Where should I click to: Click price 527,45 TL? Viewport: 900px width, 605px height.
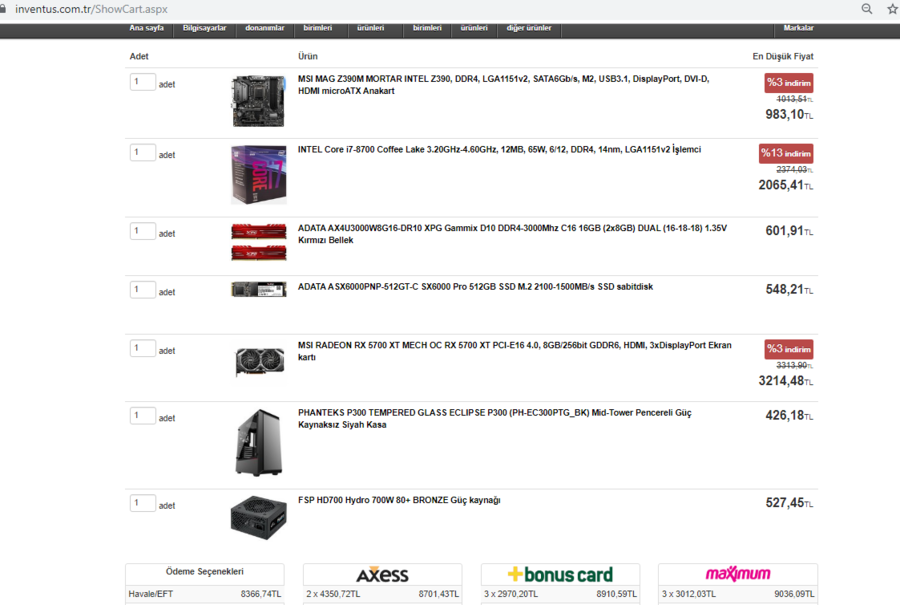789,503
